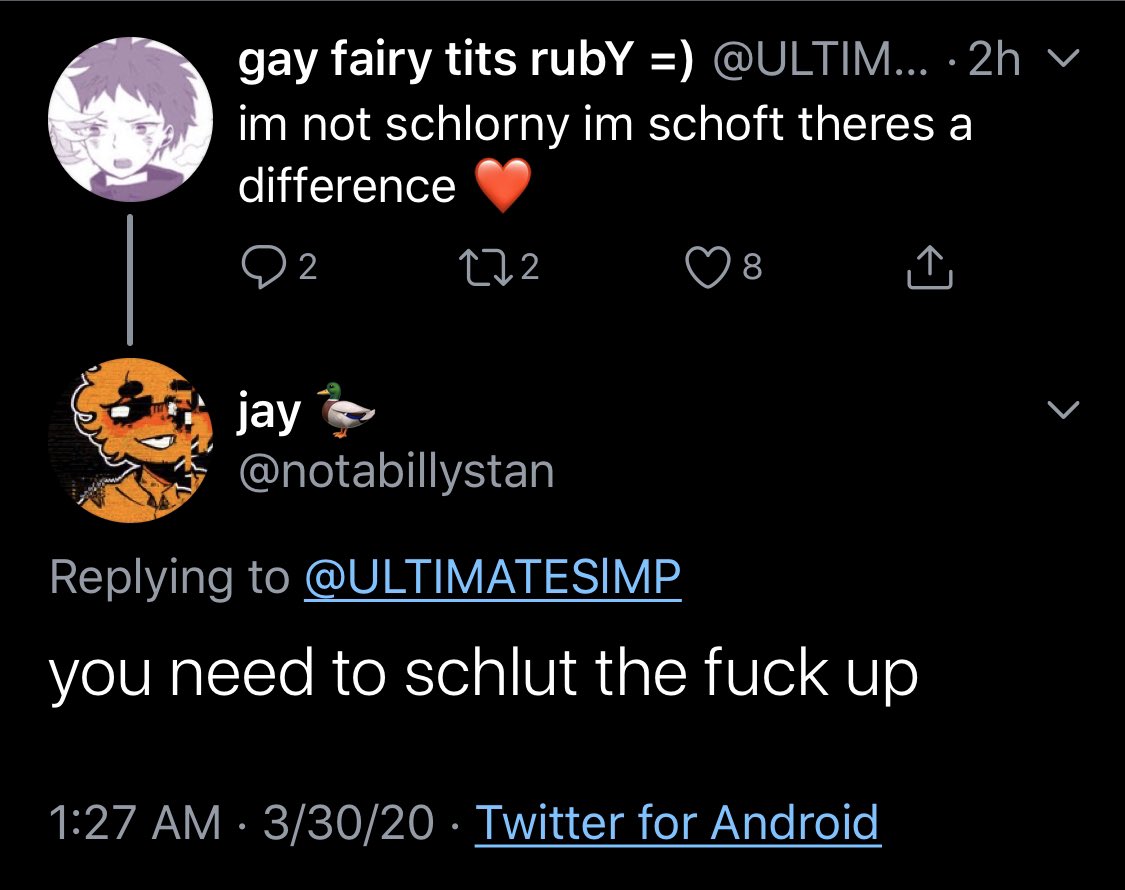The image size is (1125, 890).
Task: View the reply count number 2
Action: pyautogui.click(x=307, y=268)
